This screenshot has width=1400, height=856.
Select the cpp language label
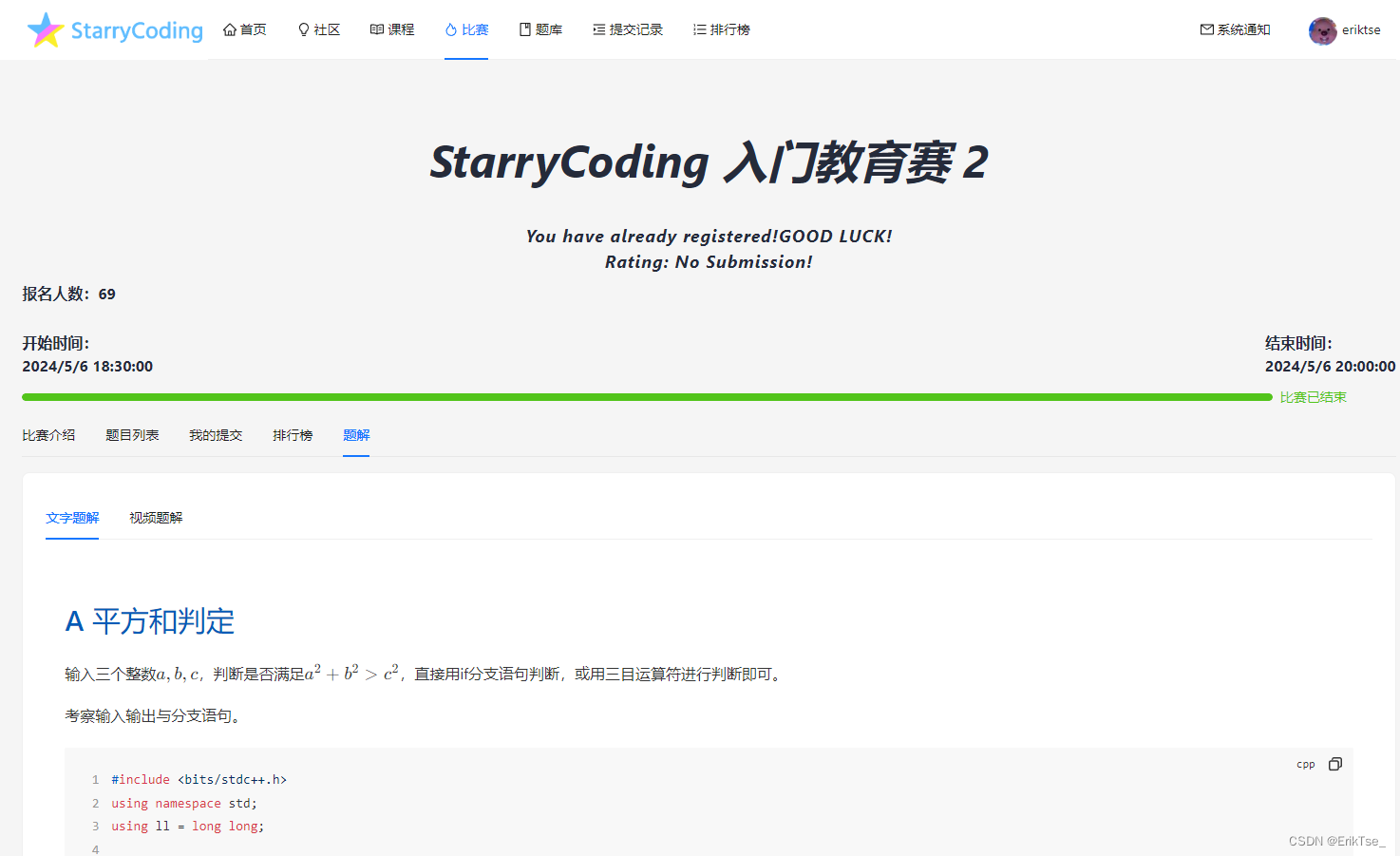click(1305, 764)
